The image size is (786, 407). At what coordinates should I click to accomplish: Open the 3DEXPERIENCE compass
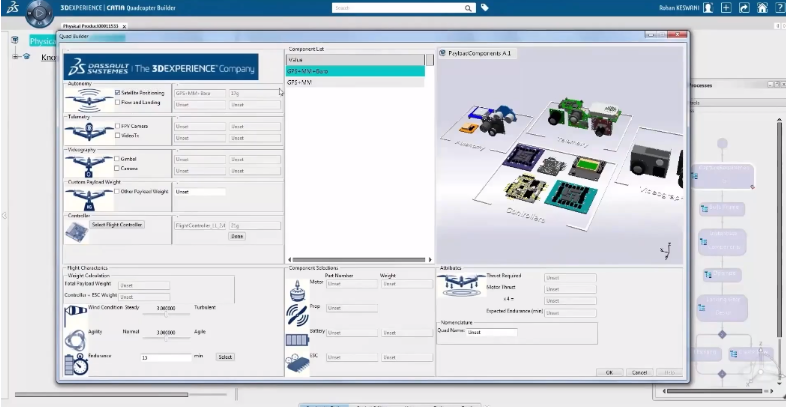click(39, 14)
